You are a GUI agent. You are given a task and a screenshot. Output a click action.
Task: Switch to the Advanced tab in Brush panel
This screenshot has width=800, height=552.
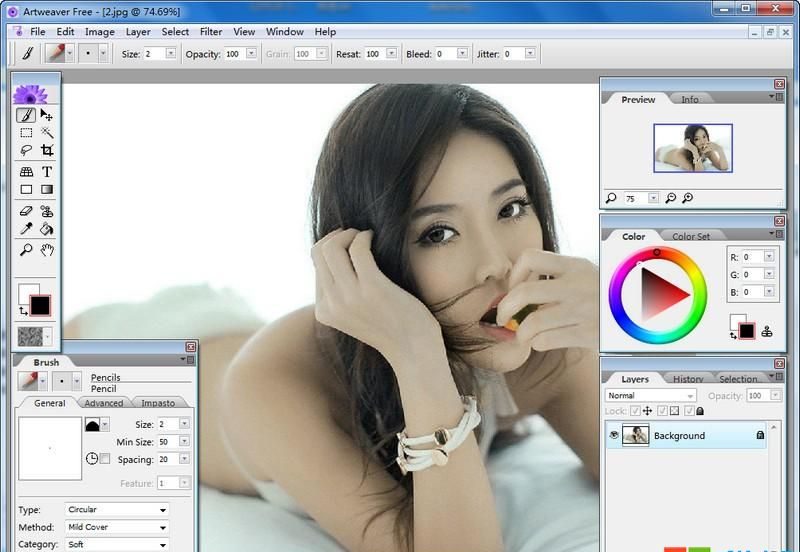tap(104, 403)
